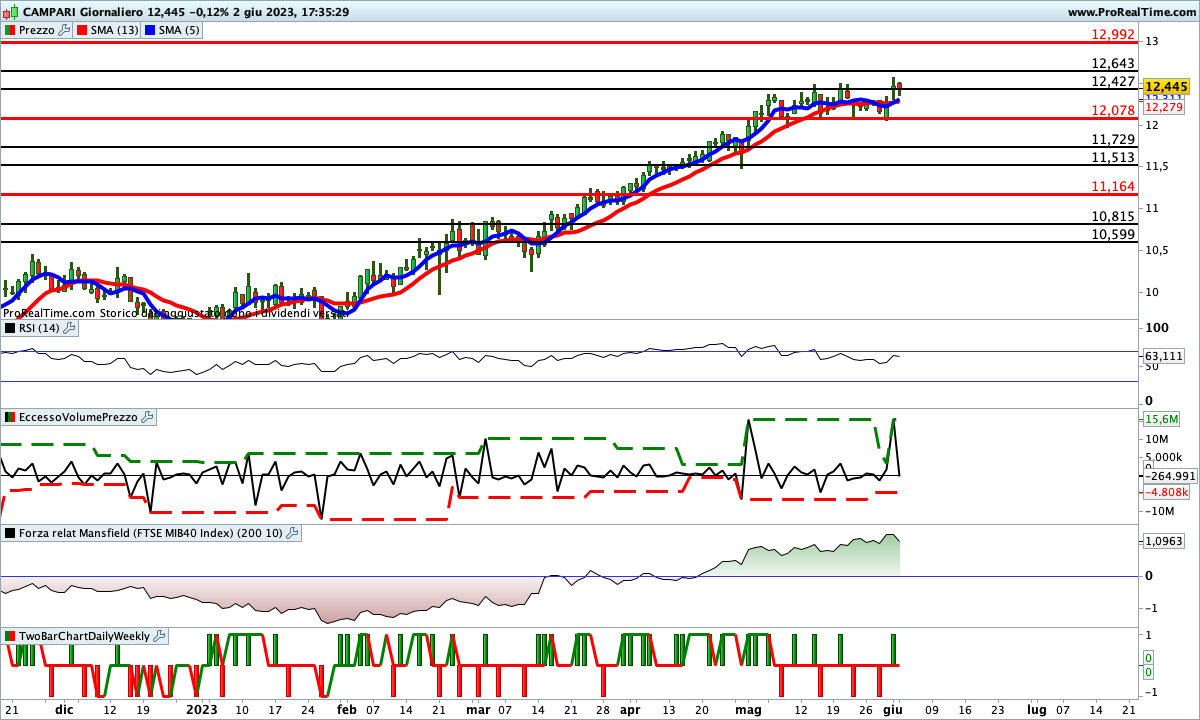Click the 'giu' month on the time axis
Viewport: 1200px width, 720px height.
(893, 709)
